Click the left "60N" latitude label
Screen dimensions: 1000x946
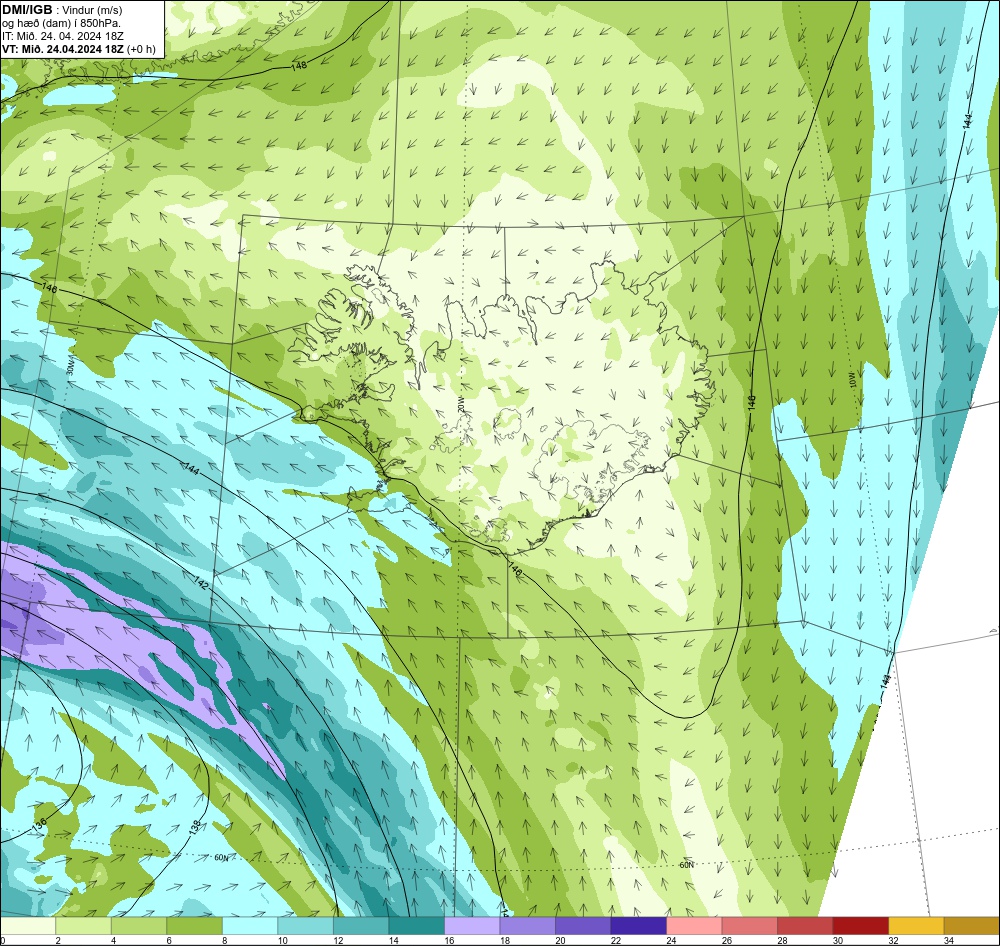(221, 858)
